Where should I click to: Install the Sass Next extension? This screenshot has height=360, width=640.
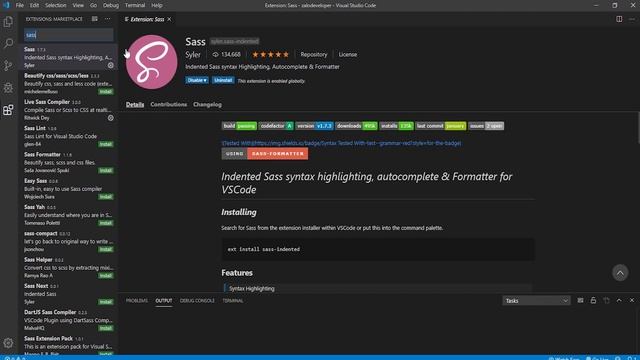click(106, 302)
